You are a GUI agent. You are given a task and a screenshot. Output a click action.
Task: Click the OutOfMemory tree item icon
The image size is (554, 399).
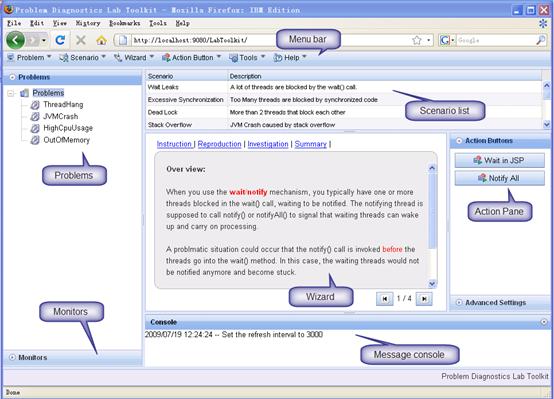click(x=35, y=140)
